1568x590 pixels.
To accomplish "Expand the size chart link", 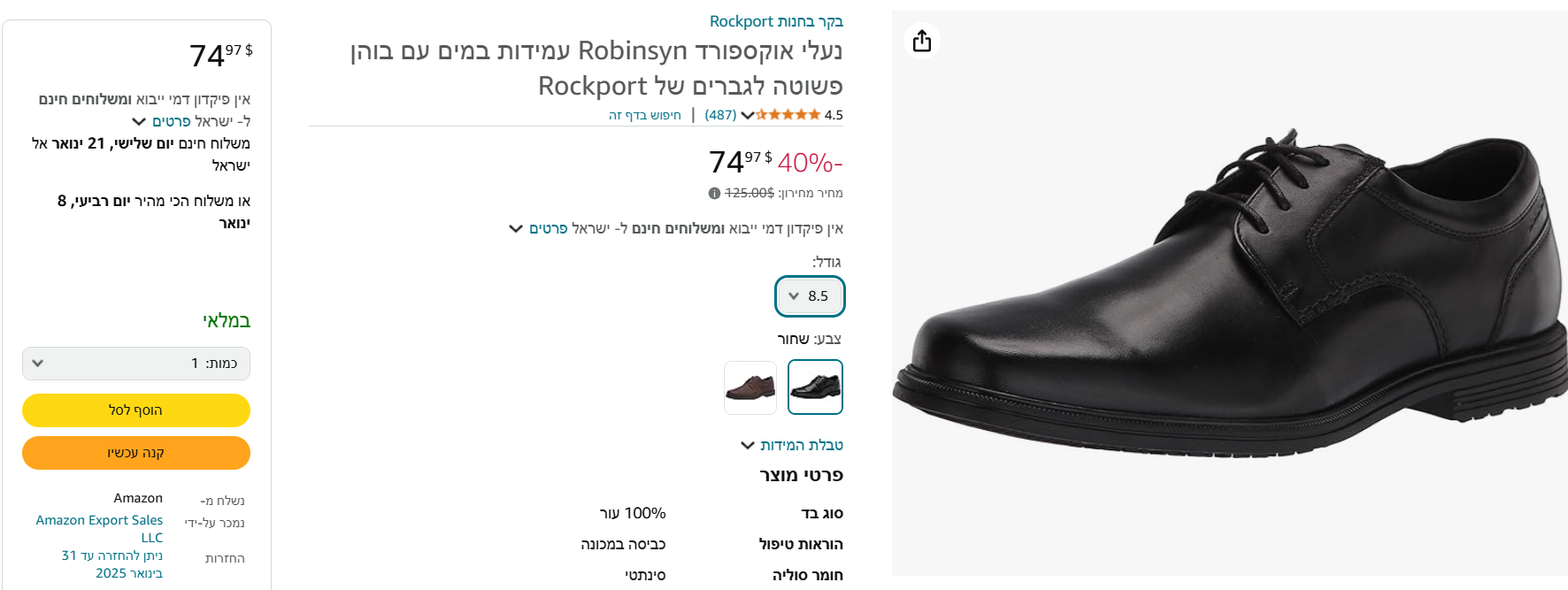I will [801, 445].
